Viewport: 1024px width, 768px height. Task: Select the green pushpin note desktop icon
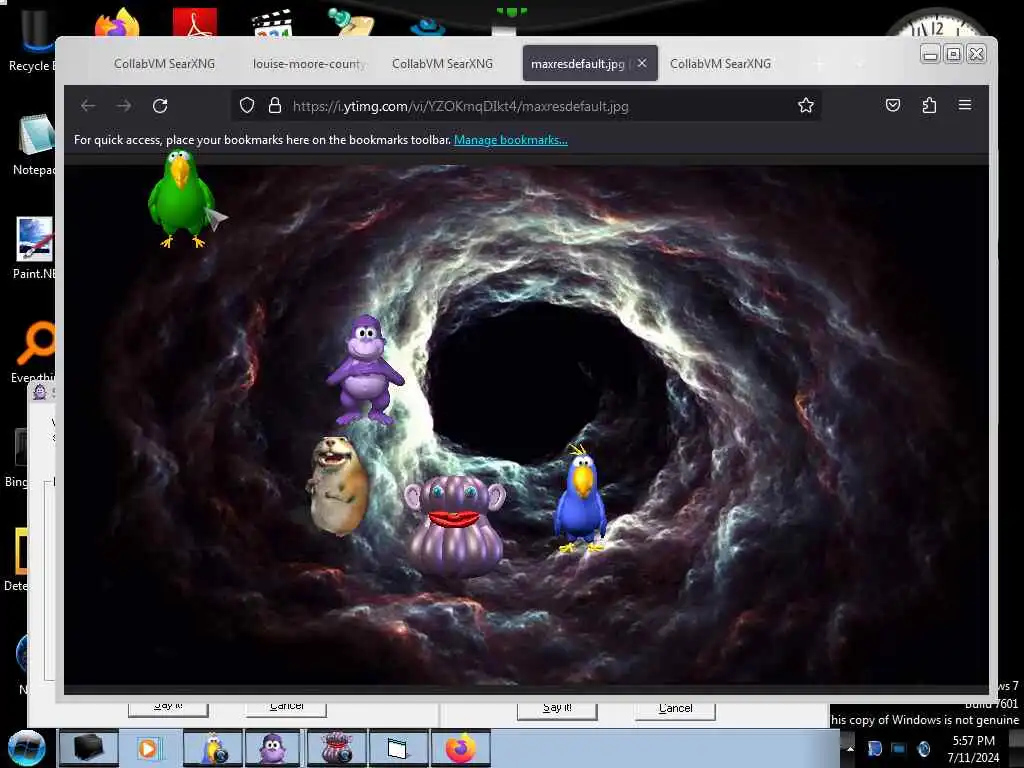(x=351, y=22)
